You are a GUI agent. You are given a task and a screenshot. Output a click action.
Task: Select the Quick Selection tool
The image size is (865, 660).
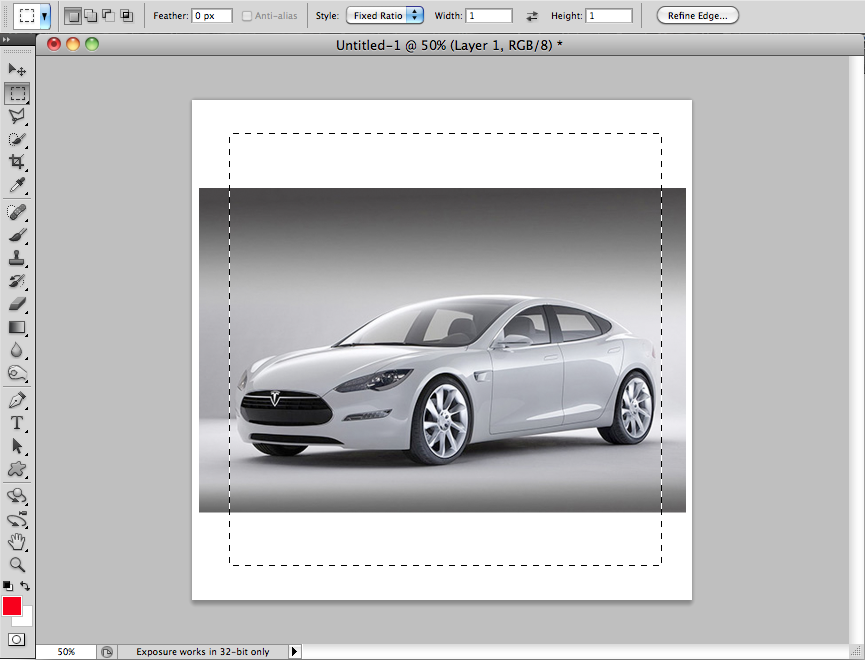(17, 139)
